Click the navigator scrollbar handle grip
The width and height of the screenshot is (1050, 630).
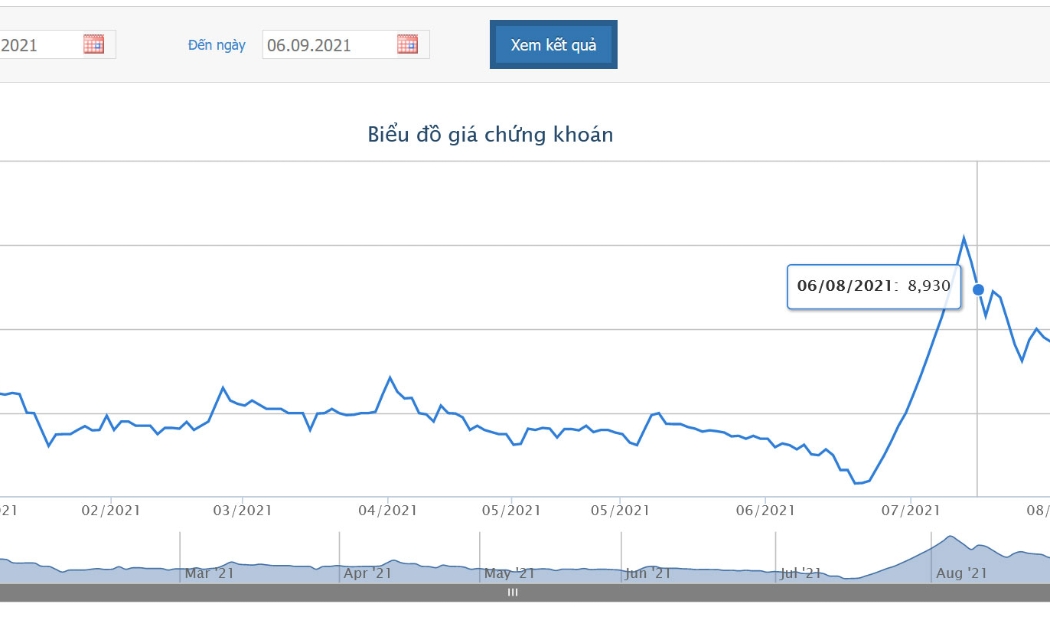(512, 593)
